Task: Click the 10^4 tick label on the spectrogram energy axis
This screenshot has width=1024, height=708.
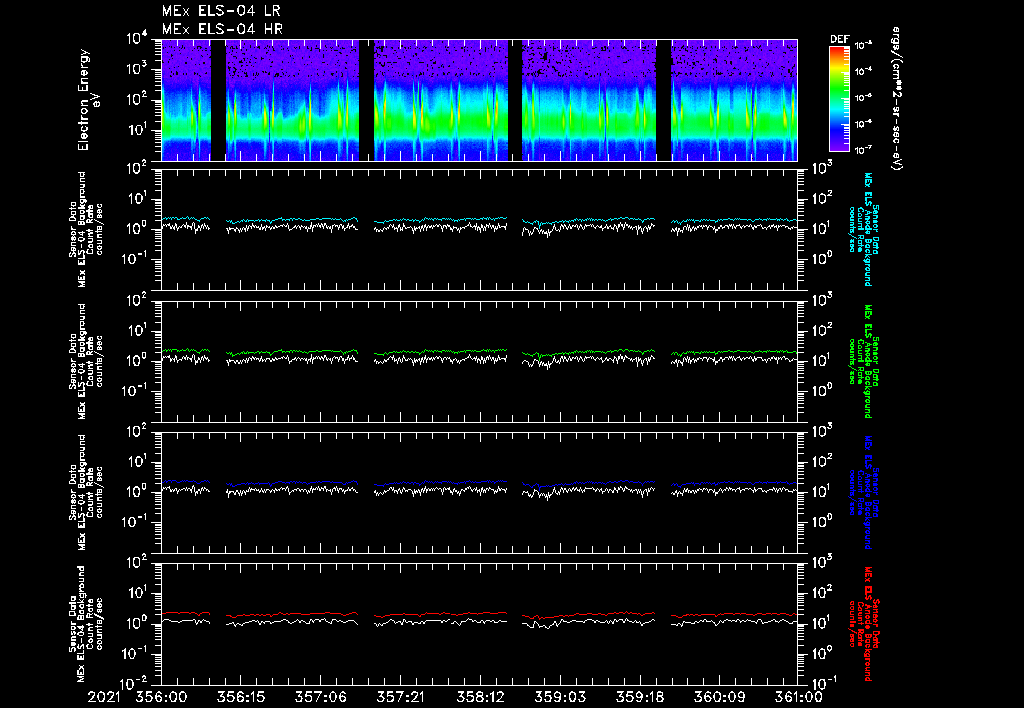Action: coord(136,39)
